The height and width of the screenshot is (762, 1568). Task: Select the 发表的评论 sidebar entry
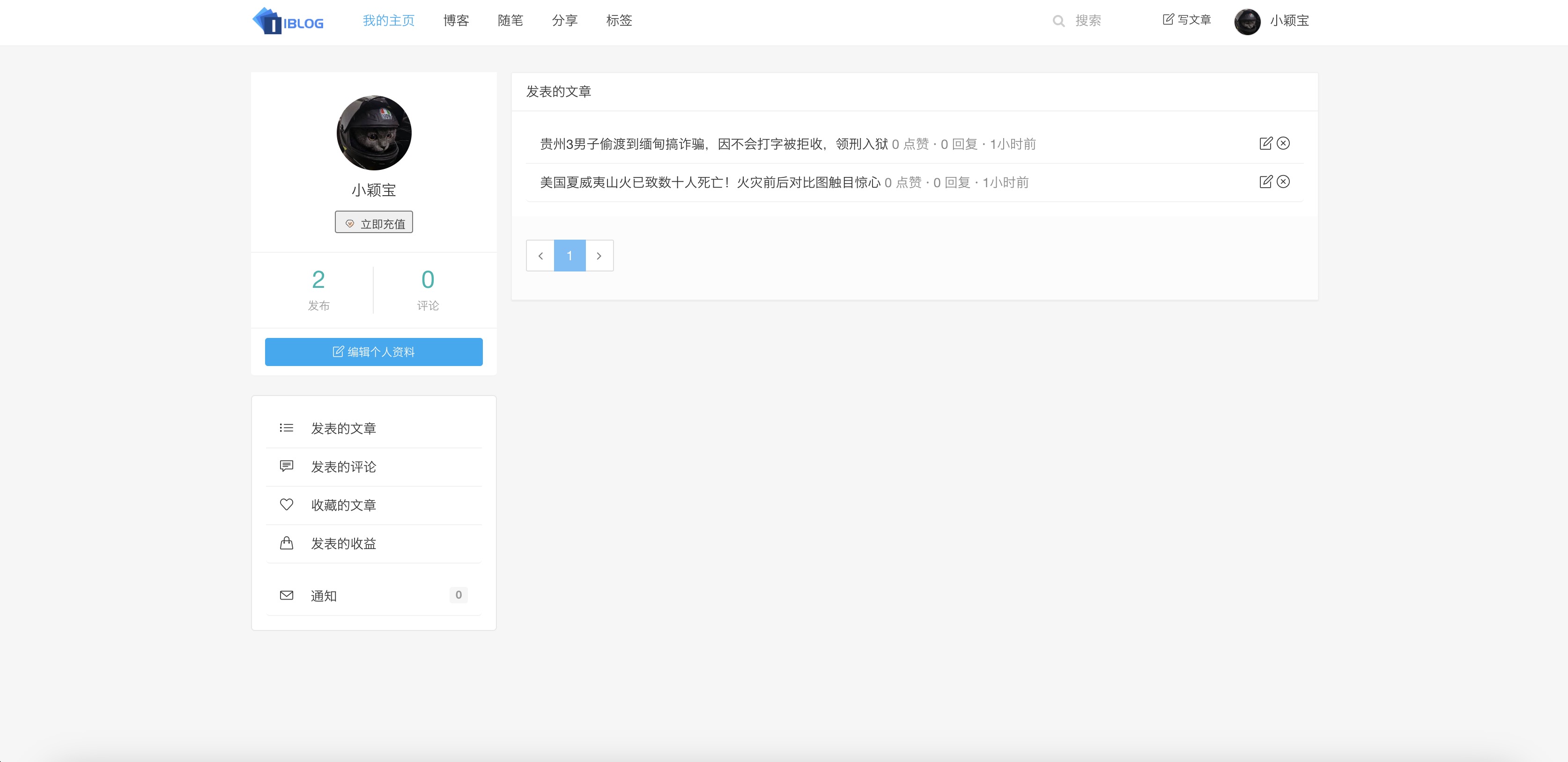pos(343,467)
